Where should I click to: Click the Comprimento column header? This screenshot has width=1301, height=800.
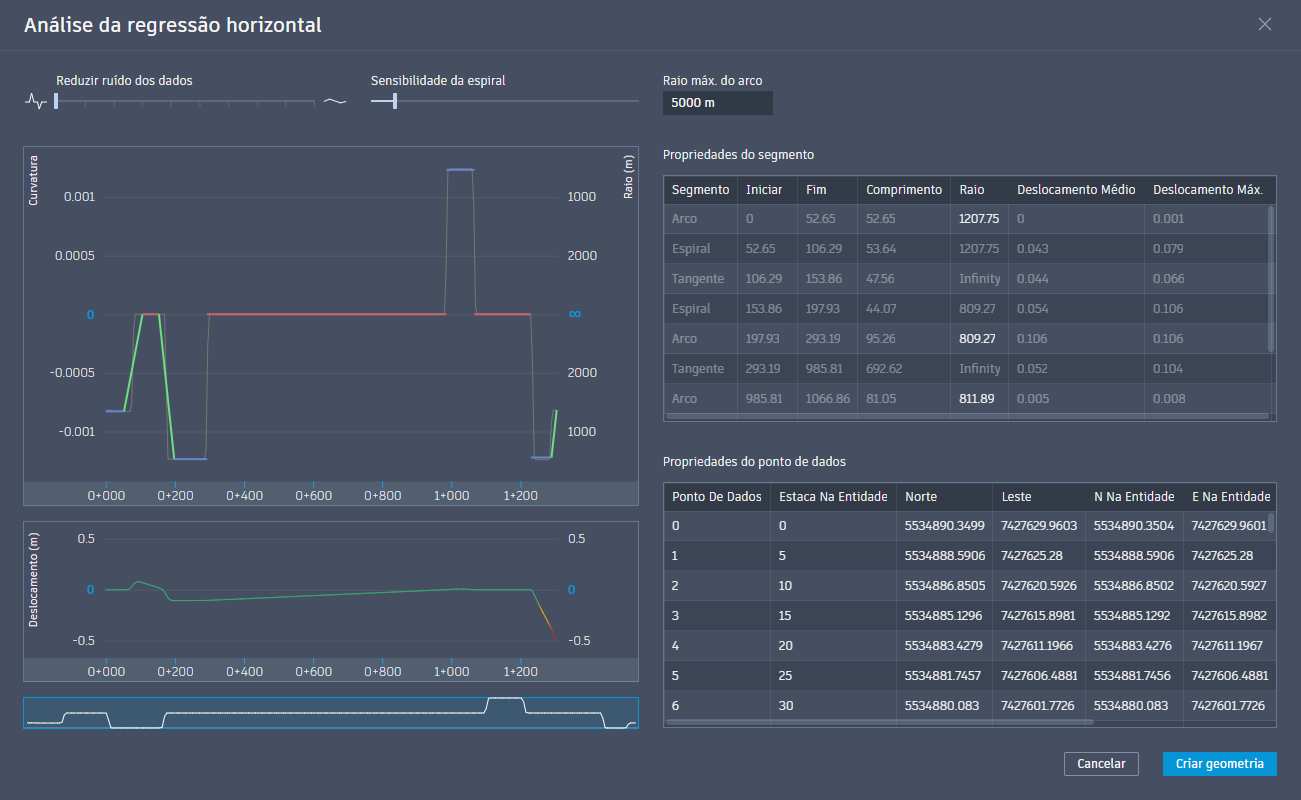[904, 190]
